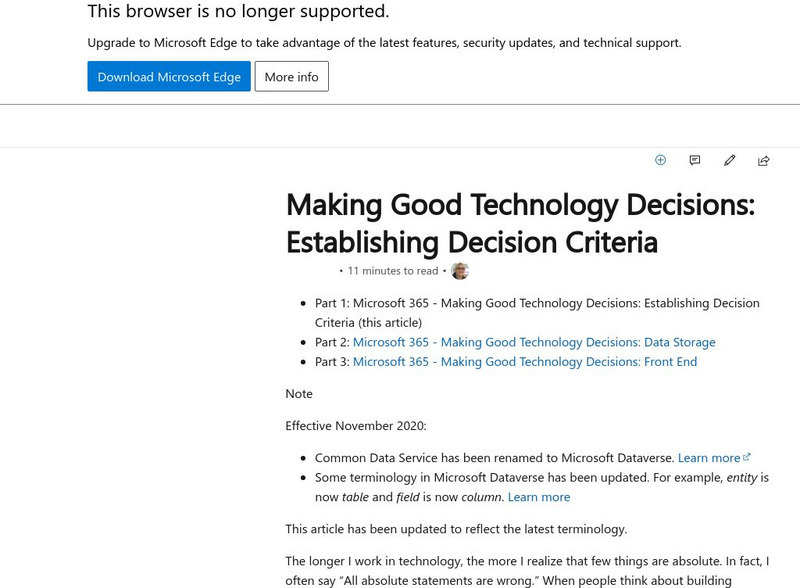This screenshot has width=800, height=588.
Task: Click Learn more link about terminology update
Action: [538, 497]
